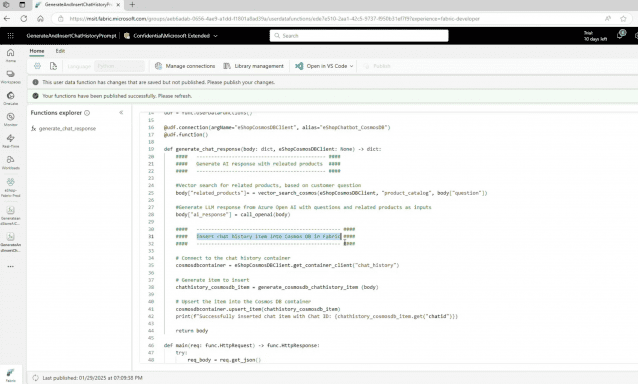This screenshot has height=384, width=638.
Task: Close the GenerateAndInsertChatHistory browser tab
Action: click(118, 5)
